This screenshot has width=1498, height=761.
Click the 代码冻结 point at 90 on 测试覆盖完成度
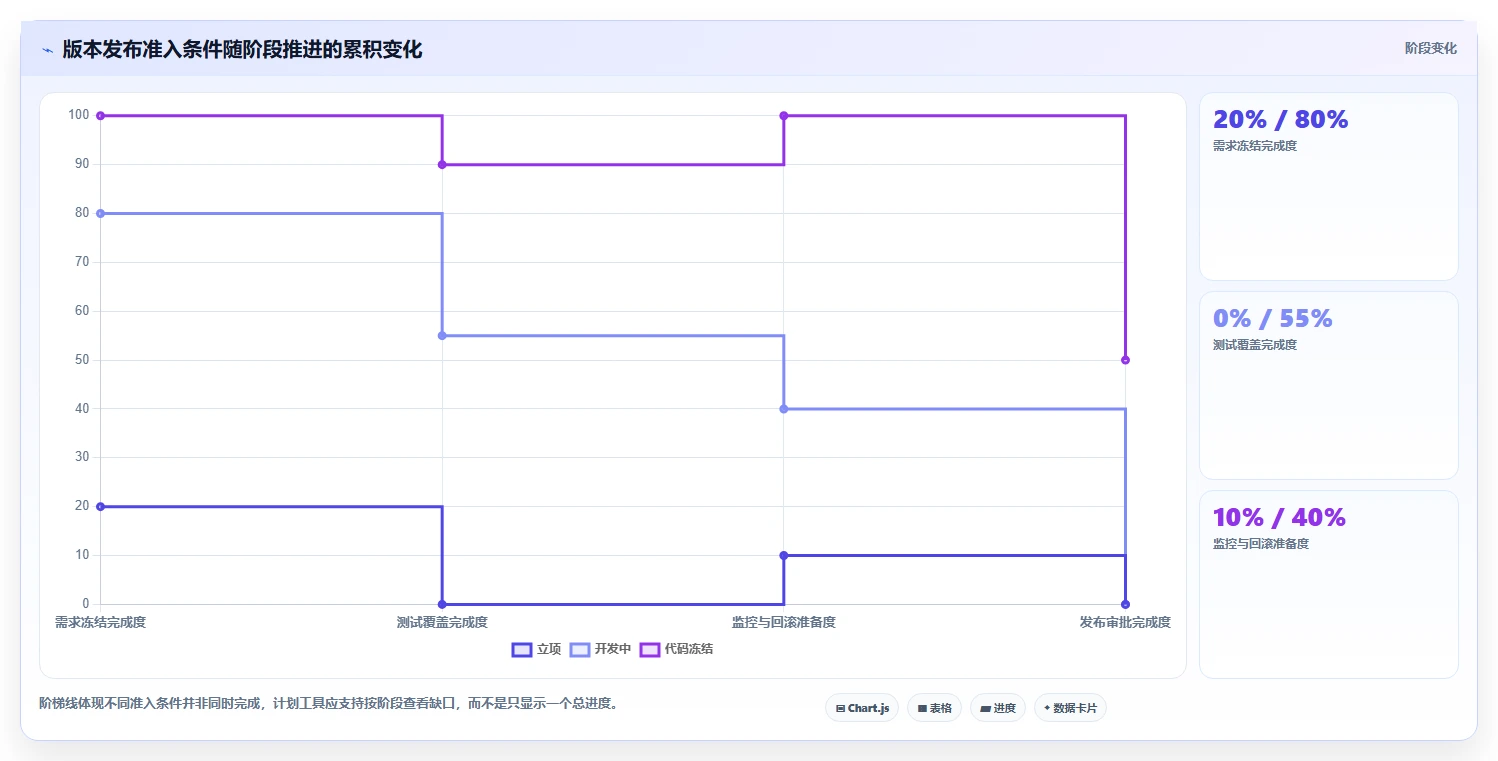point(442,164)
